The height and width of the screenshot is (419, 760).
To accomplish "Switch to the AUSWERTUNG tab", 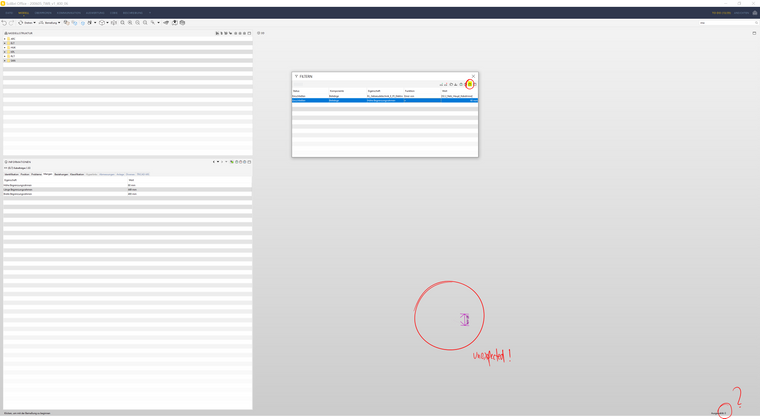I will (x=95, y=13).
